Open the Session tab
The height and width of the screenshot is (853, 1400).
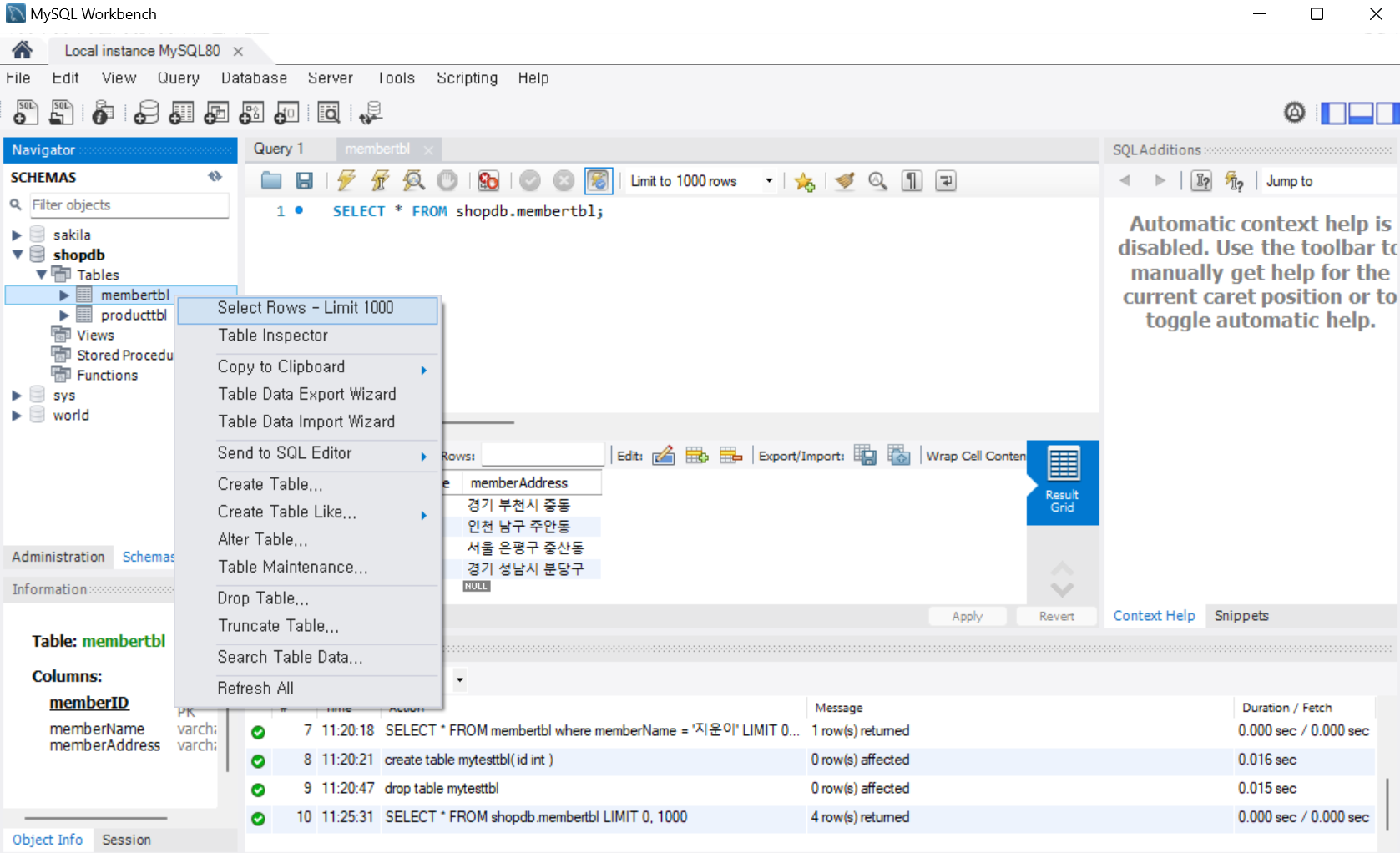coord(126,840)
